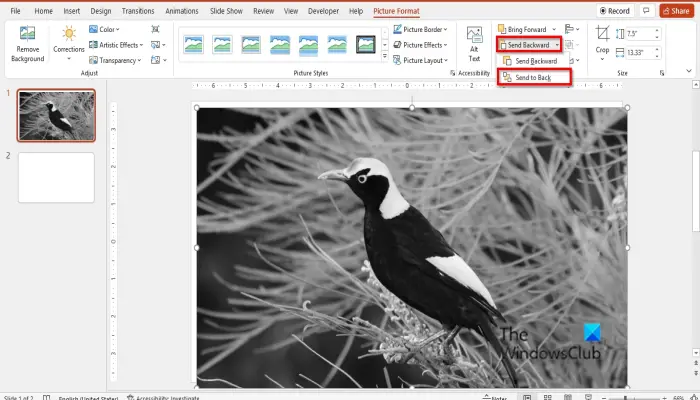Expand the Crop options arrow
Image resolution: width=700 pixels, height=400 pixels.
(x=602, y=58)
